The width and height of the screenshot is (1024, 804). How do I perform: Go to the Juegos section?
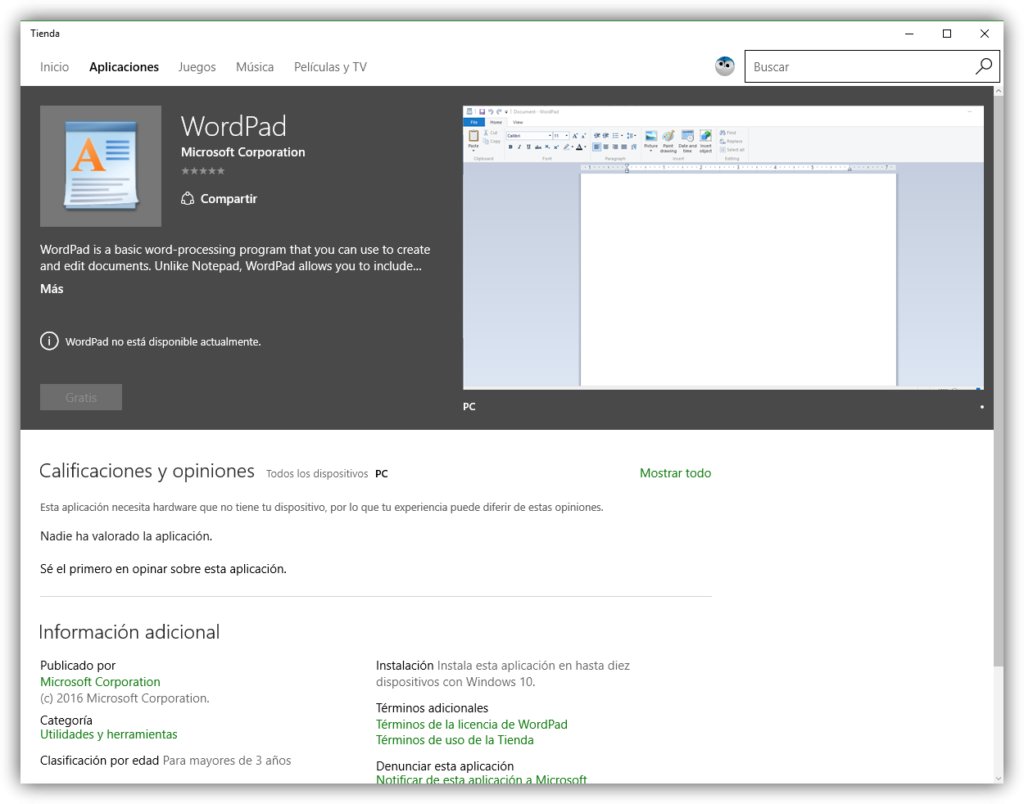click(x=197, y=67)
